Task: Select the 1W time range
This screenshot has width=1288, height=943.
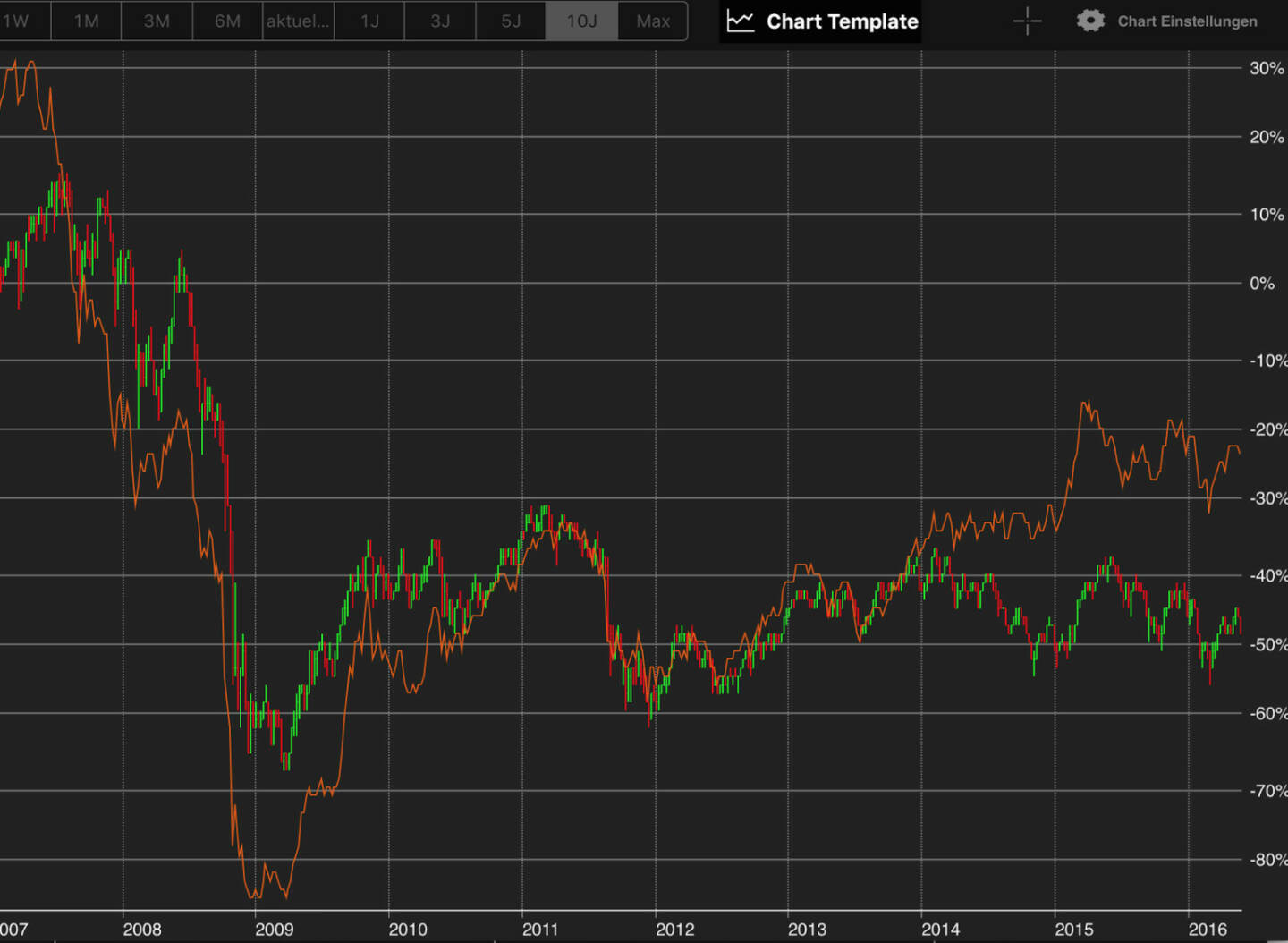Action: tap(18, 21)
